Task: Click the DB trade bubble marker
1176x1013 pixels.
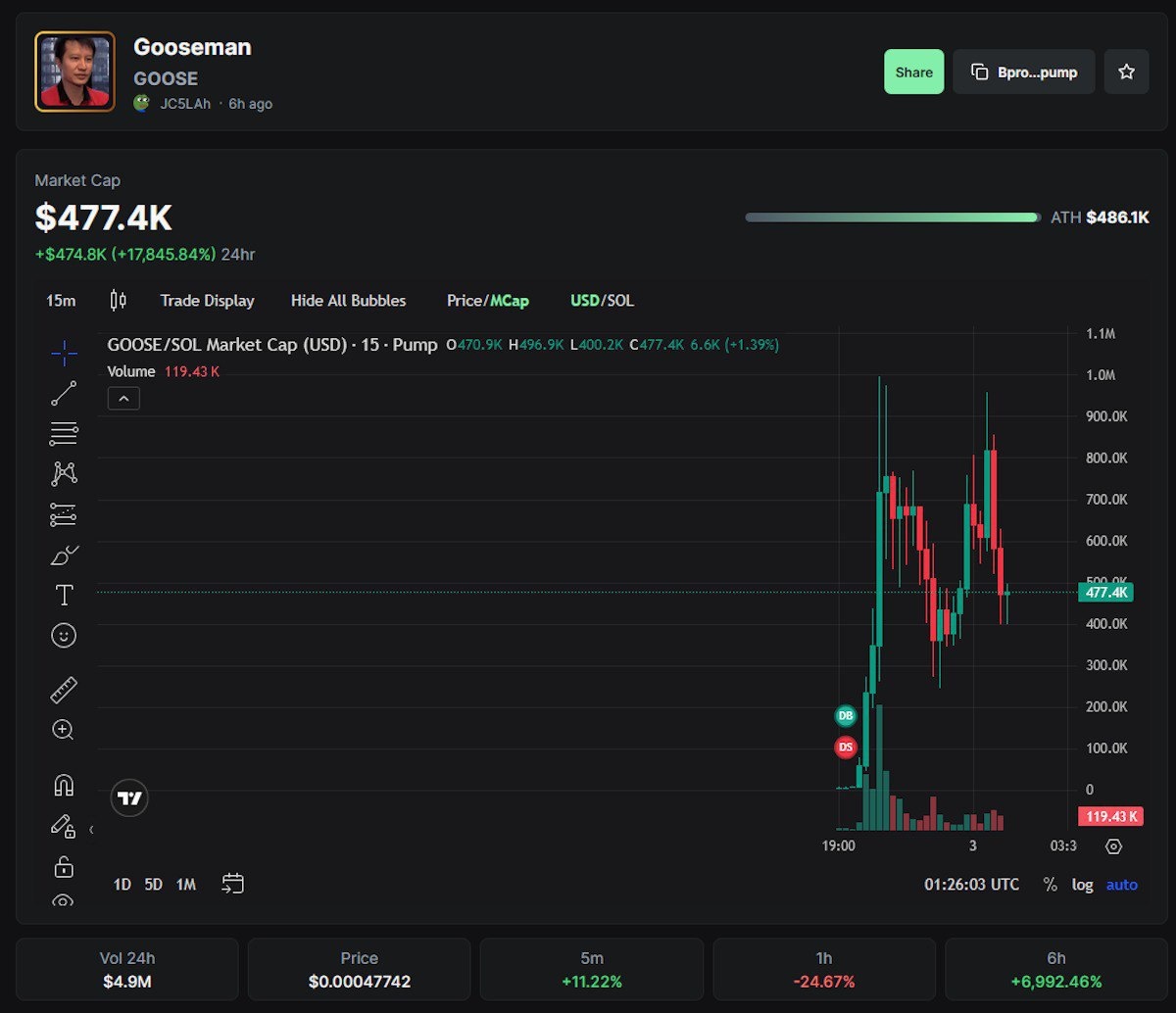Action: [845, 716]
